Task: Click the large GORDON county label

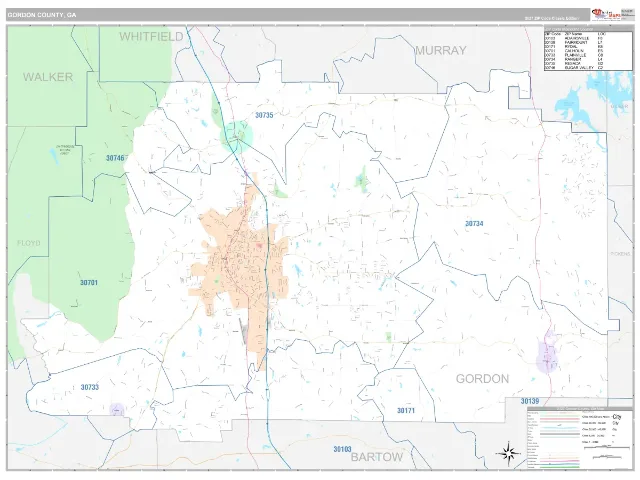Action: [x=482, y=379]
